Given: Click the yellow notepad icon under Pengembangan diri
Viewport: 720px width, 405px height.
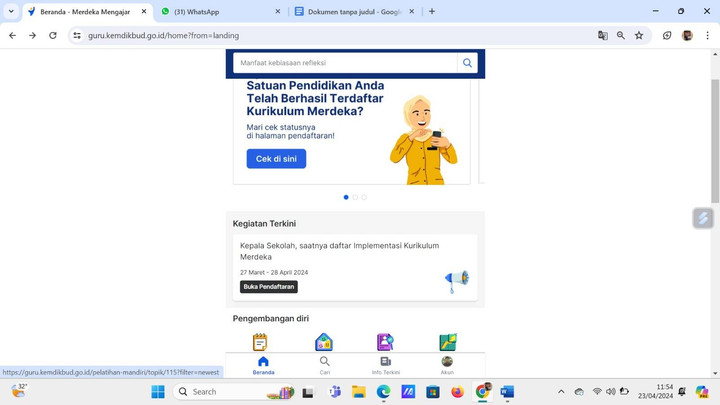Looking at the screenshot, I should click(x=260, y=343).
